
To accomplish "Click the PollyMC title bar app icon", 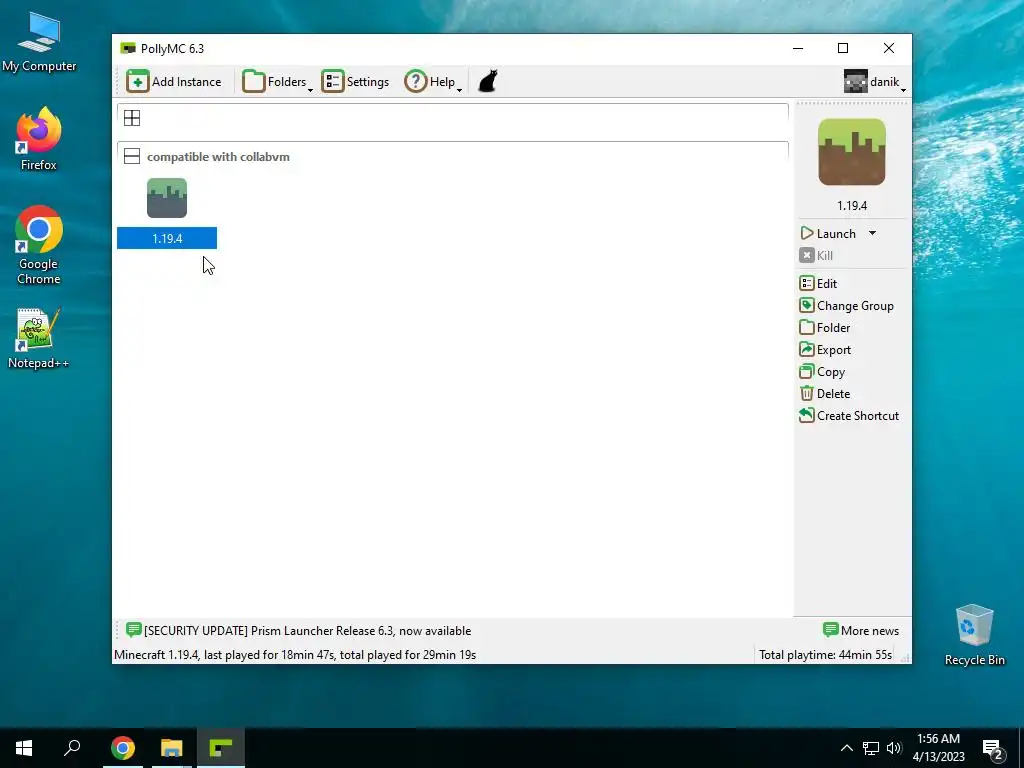I will 128,48.
